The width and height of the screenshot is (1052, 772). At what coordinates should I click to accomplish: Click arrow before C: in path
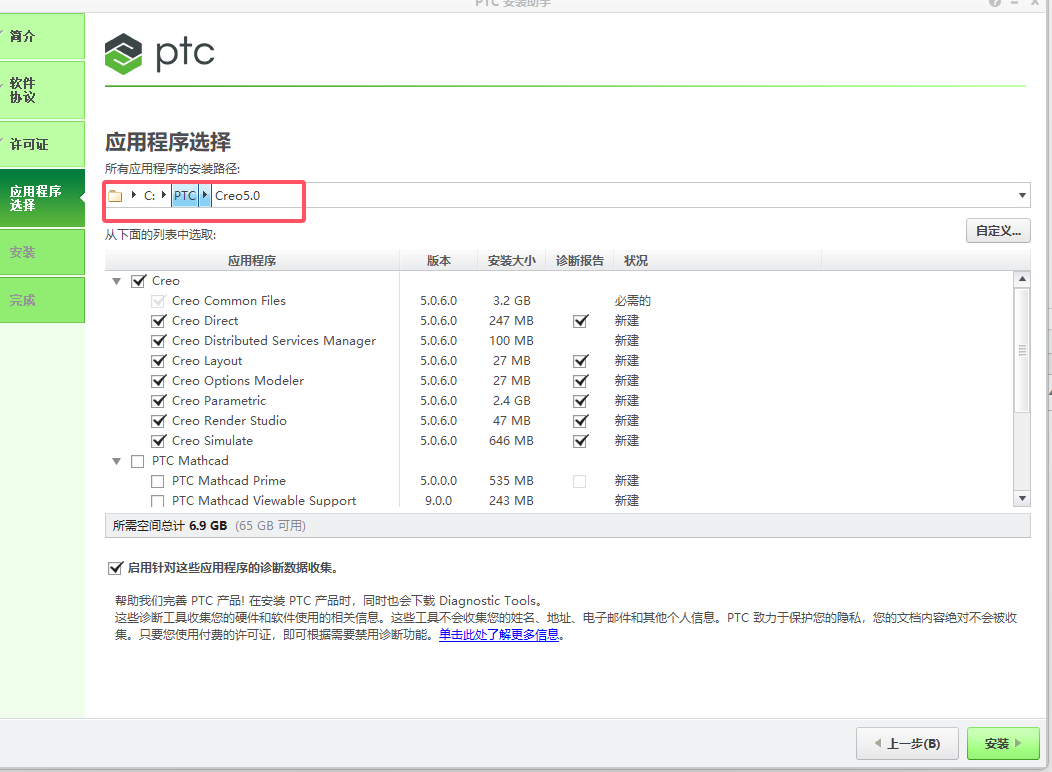pyautogui.click(x=134, y=195)
